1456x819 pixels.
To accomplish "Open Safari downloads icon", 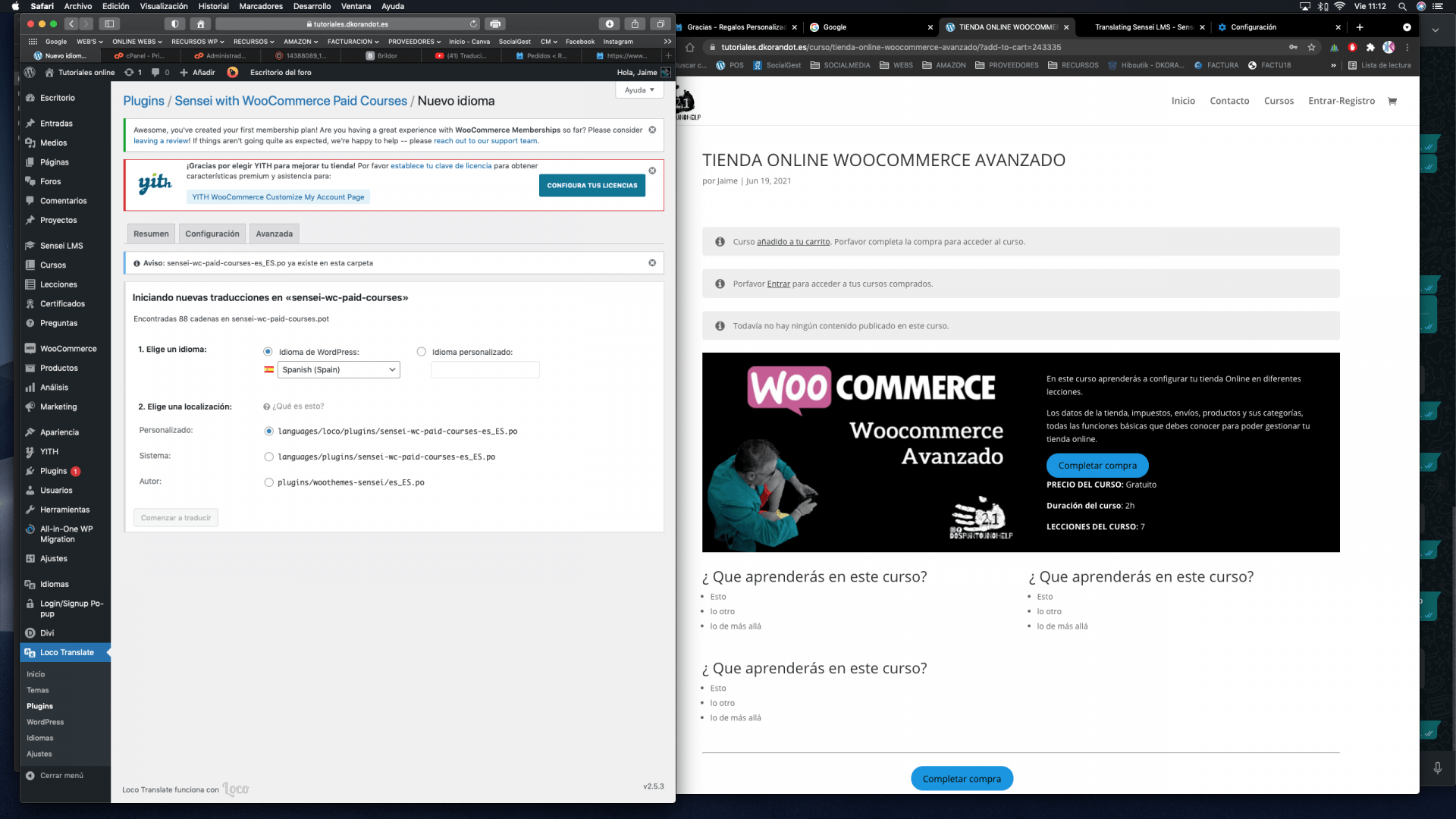I will click(x=609, y=24).
